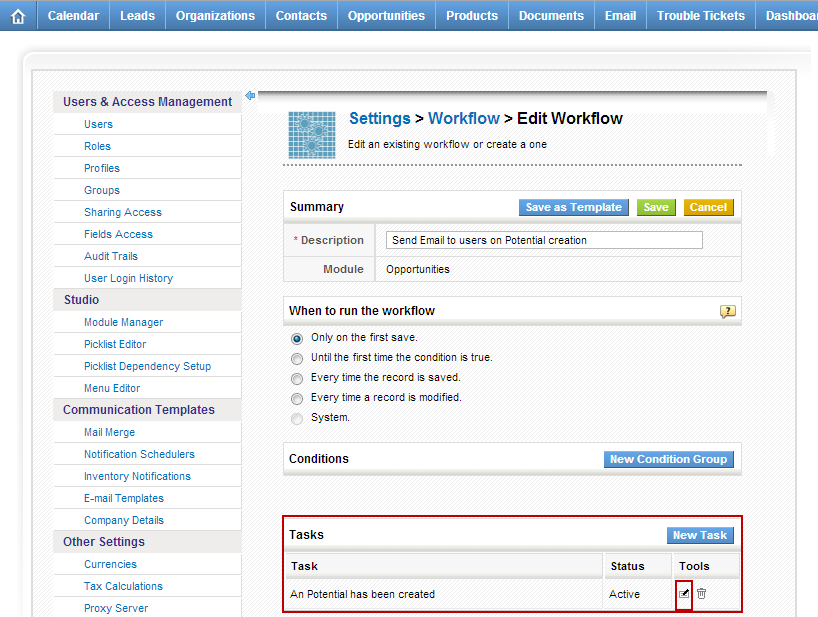Open Groups settings link

pyautogui.click(x=102, y=190)
